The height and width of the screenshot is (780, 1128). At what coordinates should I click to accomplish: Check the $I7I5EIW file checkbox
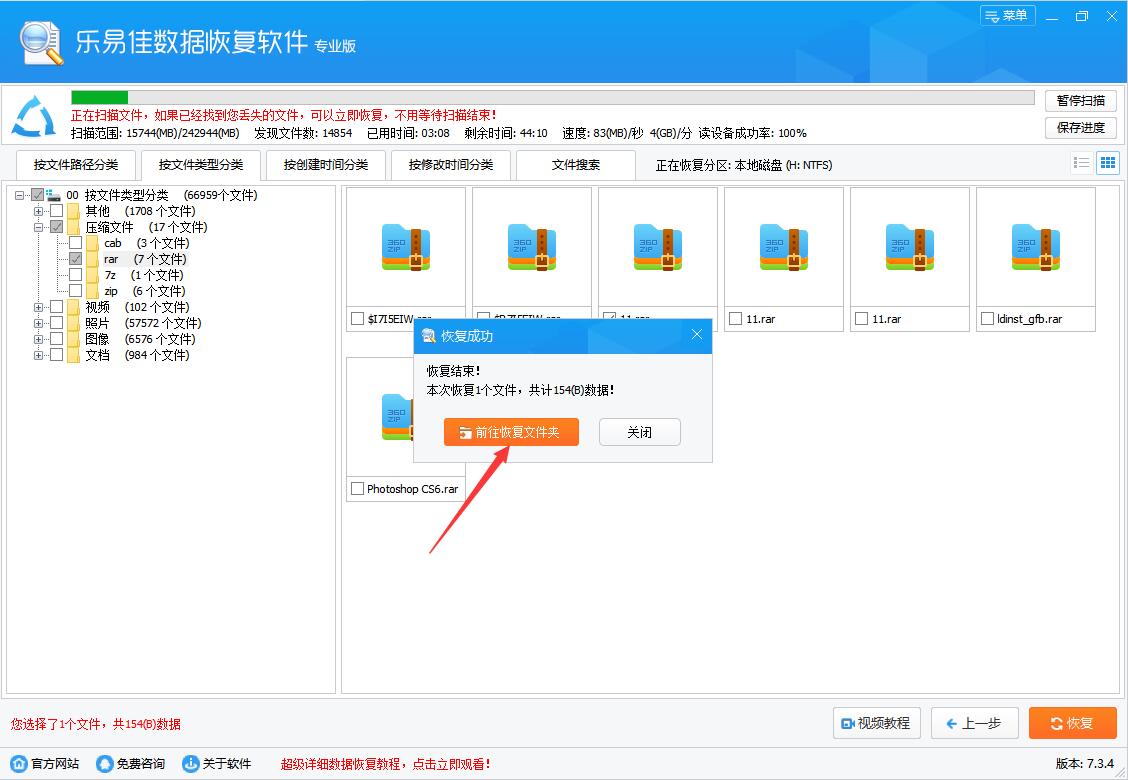(358, 319)
